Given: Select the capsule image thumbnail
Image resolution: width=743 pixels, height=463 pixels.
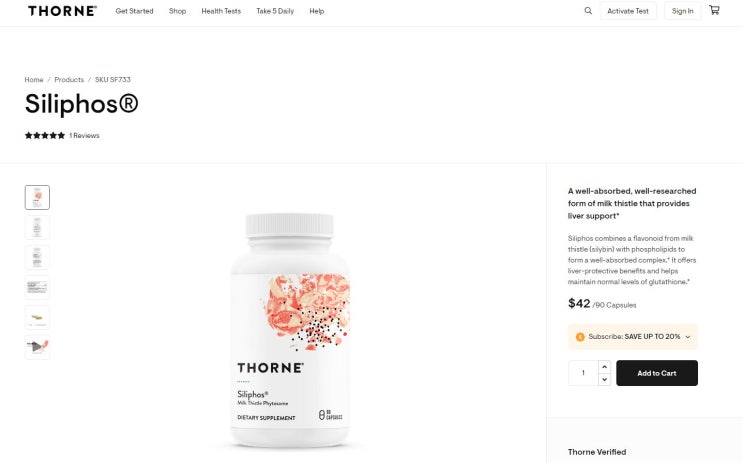Looking at the screenshot, I should [x=37, y=317].
